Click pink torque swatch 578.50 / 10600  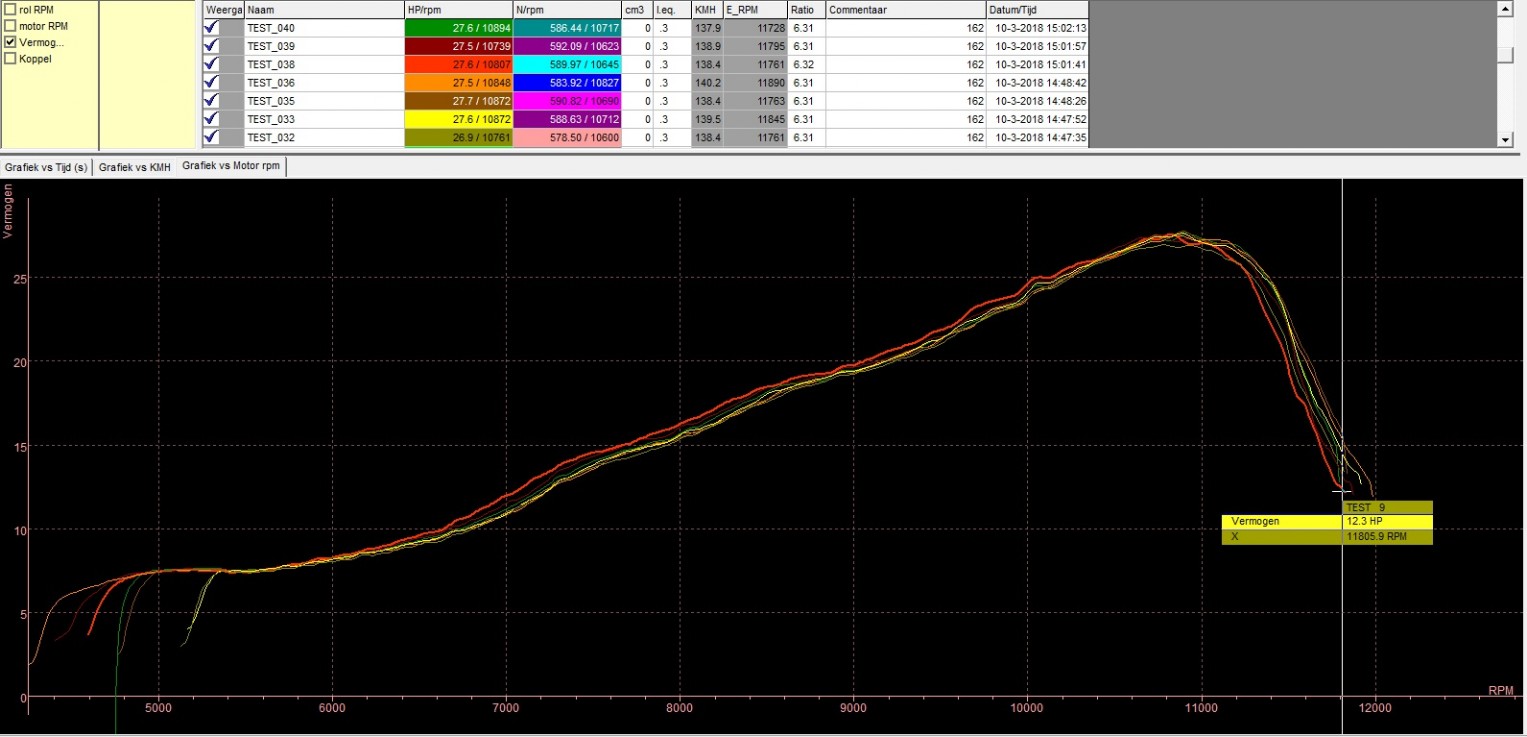566,137
